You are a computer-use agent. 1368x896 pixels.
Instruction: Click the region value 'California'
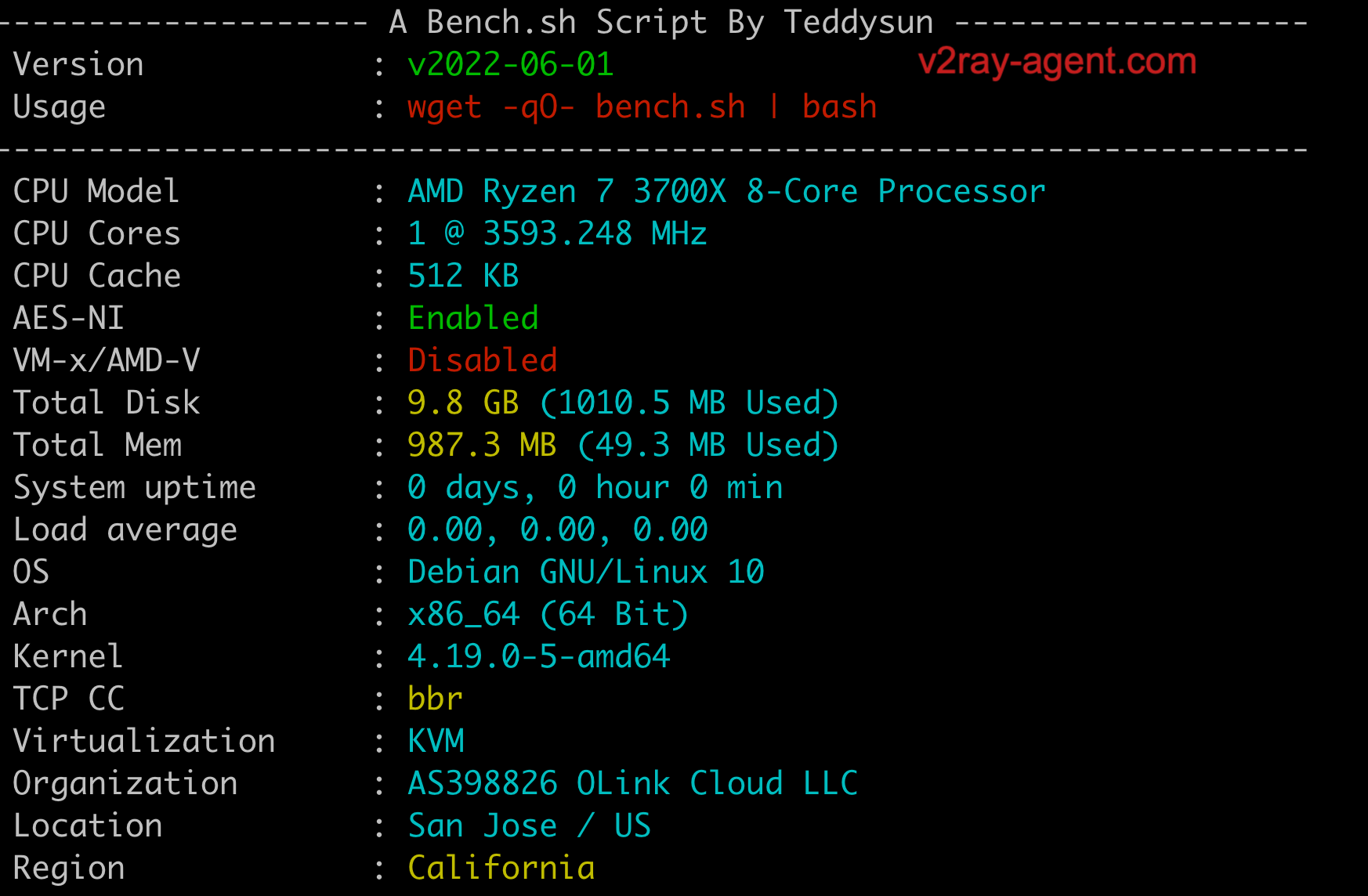point(501,868)
